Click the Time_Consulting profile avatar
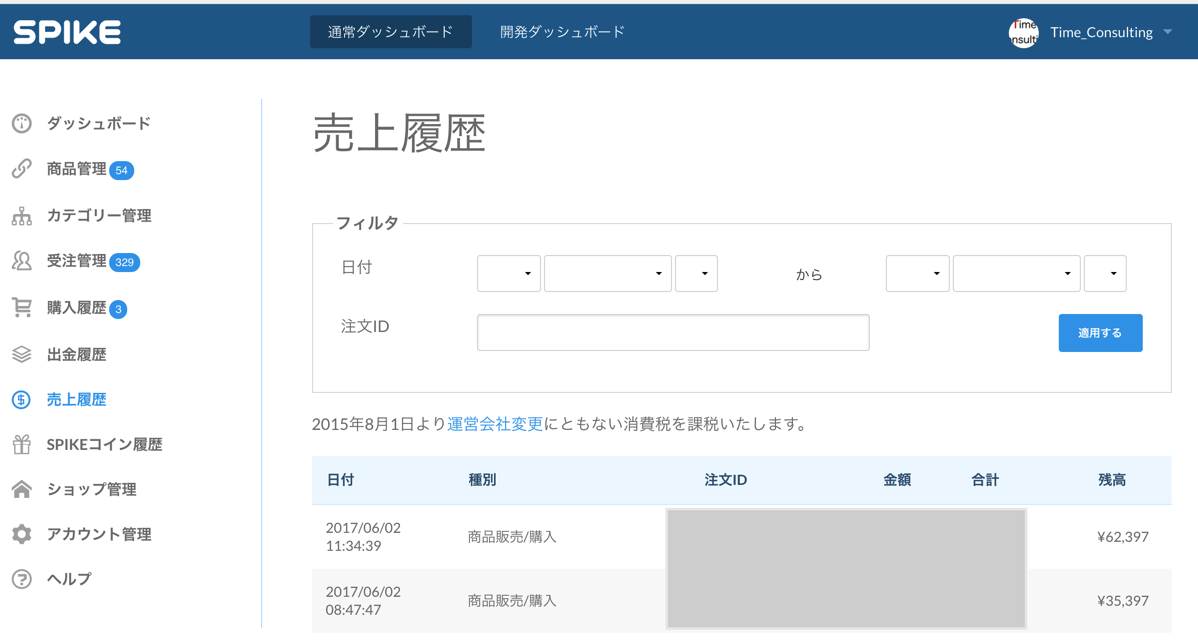This screenshot has height=642, width=1198. 1024,32
